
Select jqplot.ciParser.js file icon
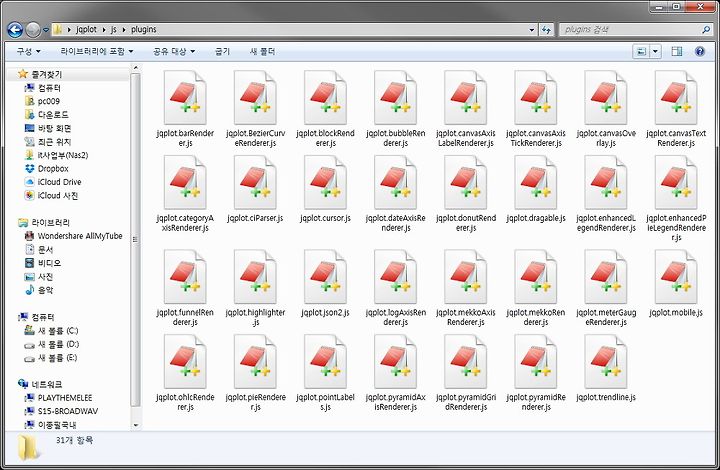pyautogui.click(x=255, y=182)
